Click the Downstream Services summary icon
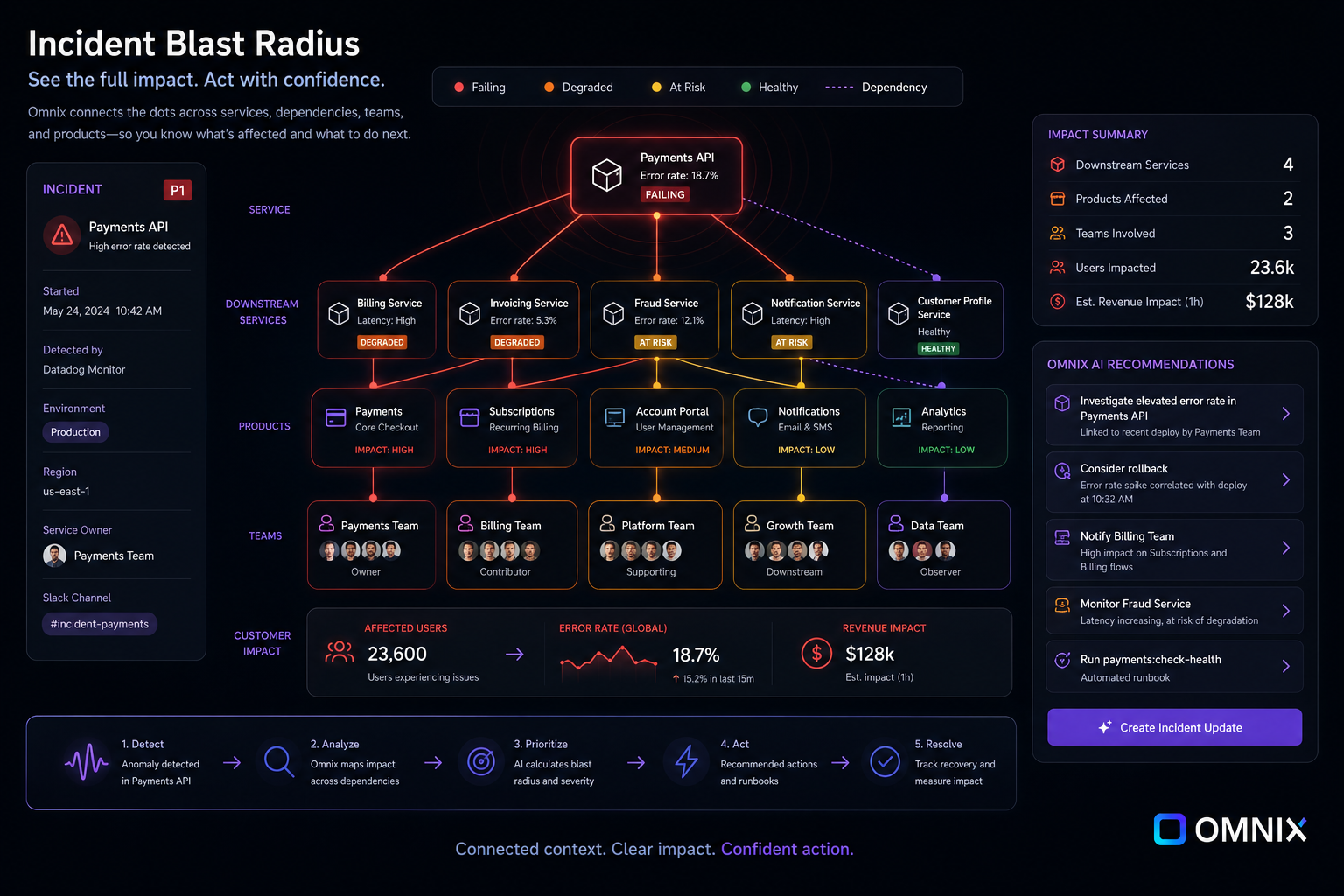This screenshot has height=896, width=1344. [x=1058, y=164]
